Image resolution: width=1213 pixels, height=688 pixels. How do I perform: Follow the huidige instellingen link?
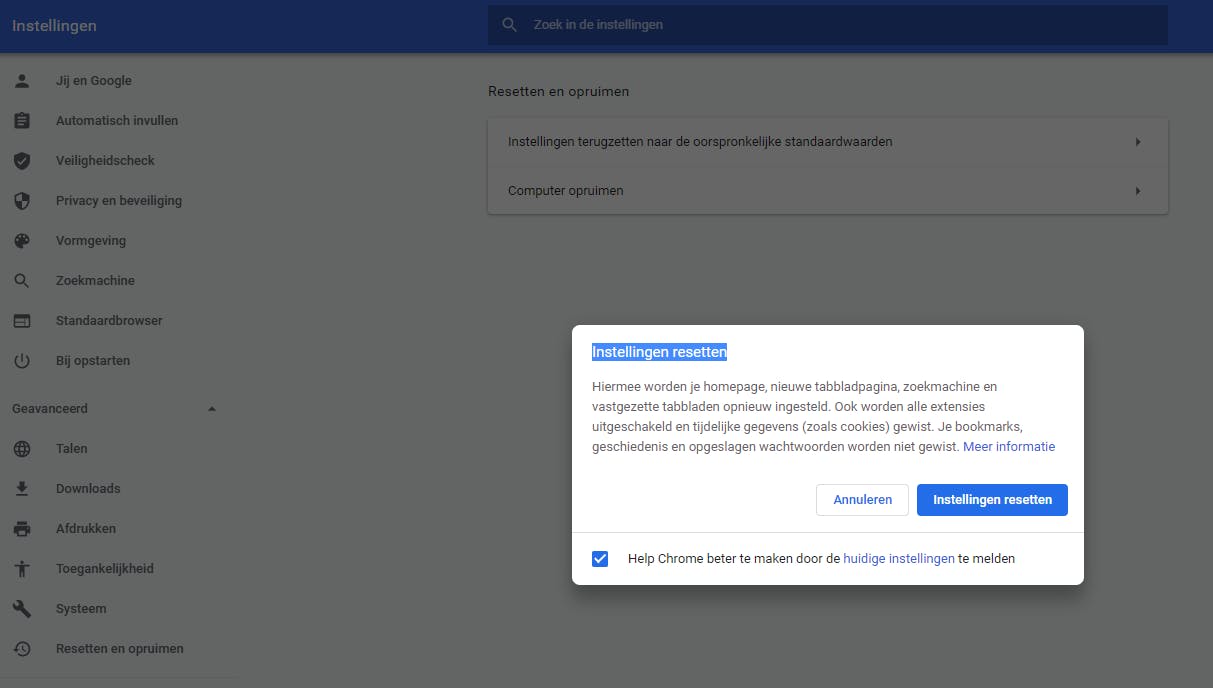[x=899, y=559]
